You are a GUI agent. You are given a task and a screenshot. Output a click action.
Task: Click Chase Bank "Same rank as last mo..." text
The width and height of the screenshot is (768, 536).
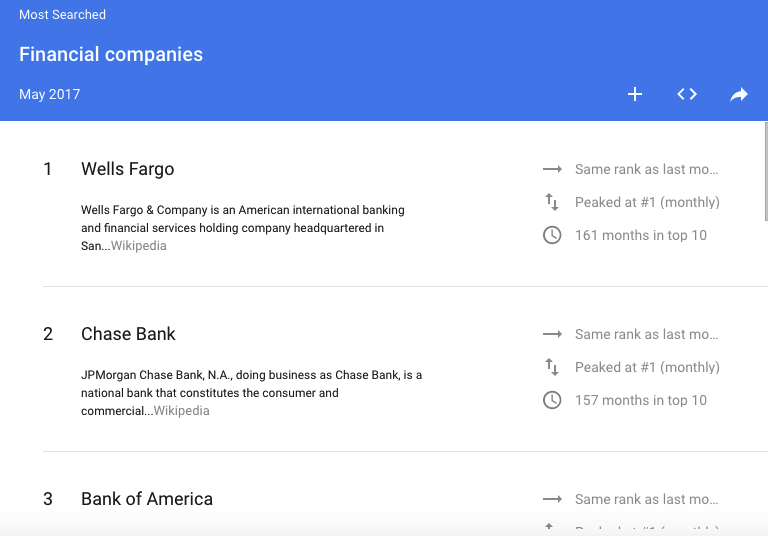(647, 334)
